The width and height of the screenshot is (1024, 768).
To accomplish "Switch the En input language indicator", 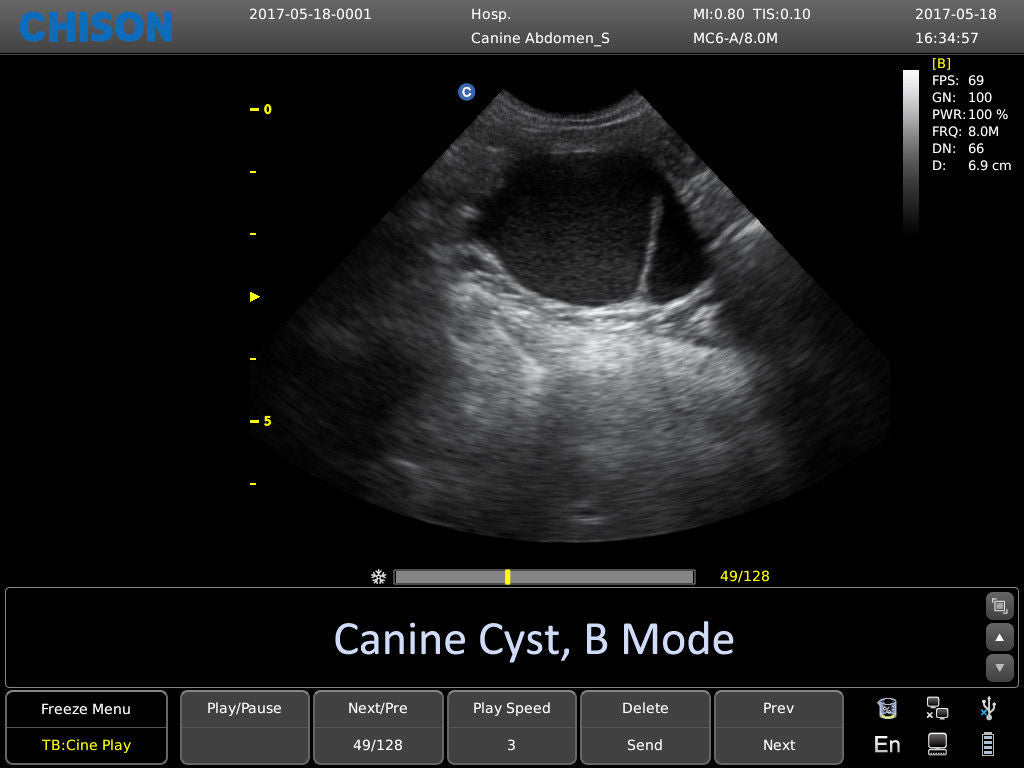I will click(886, 744).
